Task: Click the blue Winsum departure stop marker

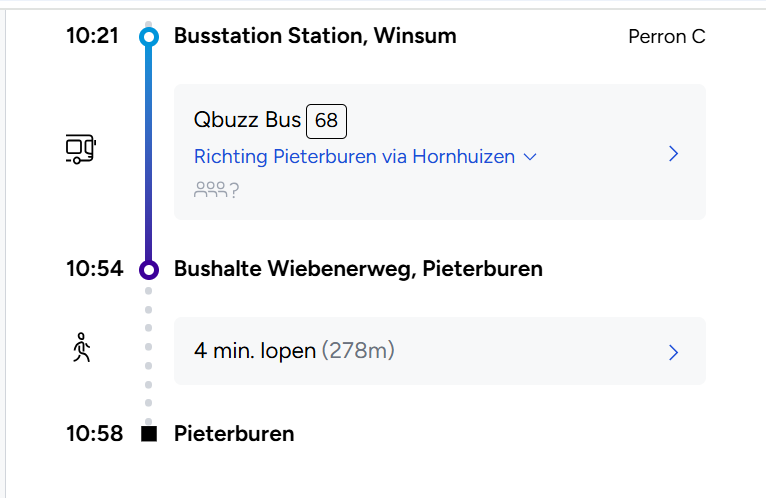Action: 149,37
